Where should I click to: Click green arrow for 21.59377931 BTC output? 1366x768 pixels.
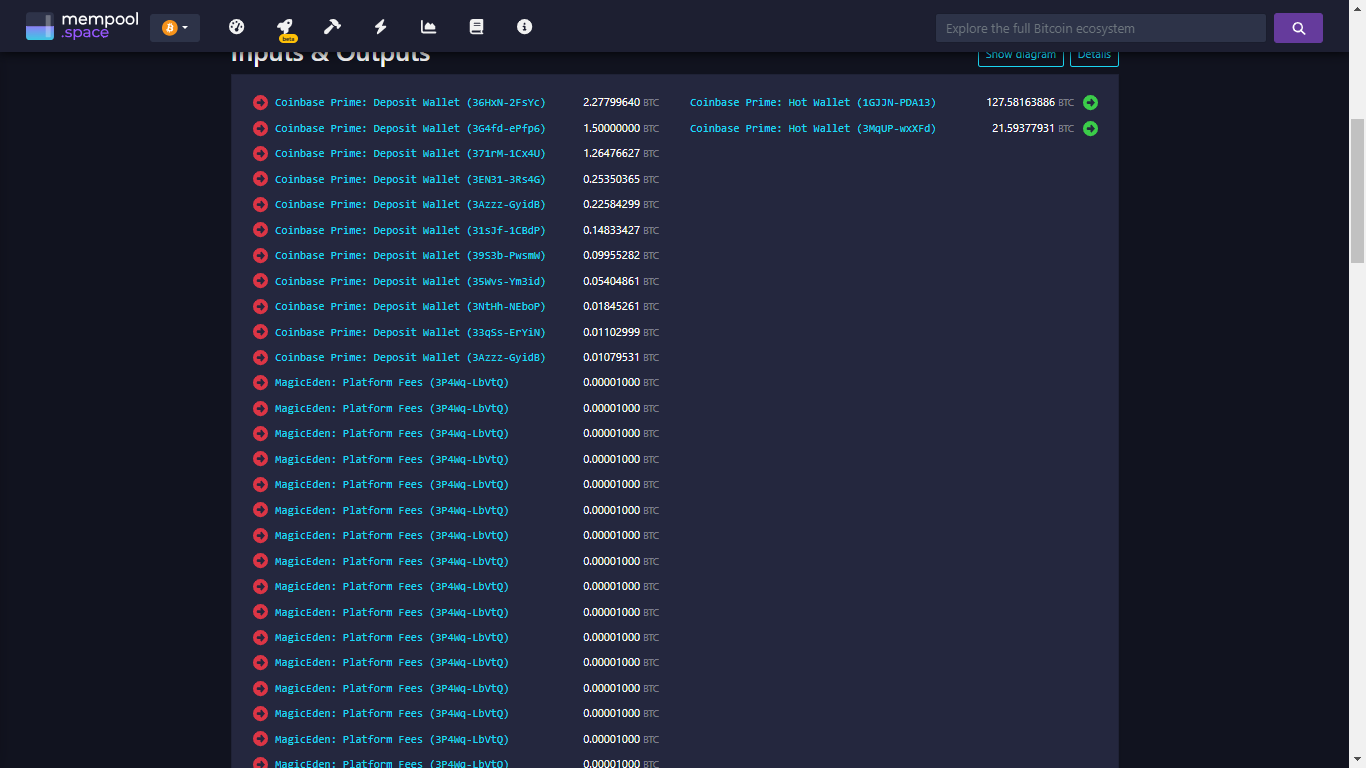(1090, 128)
